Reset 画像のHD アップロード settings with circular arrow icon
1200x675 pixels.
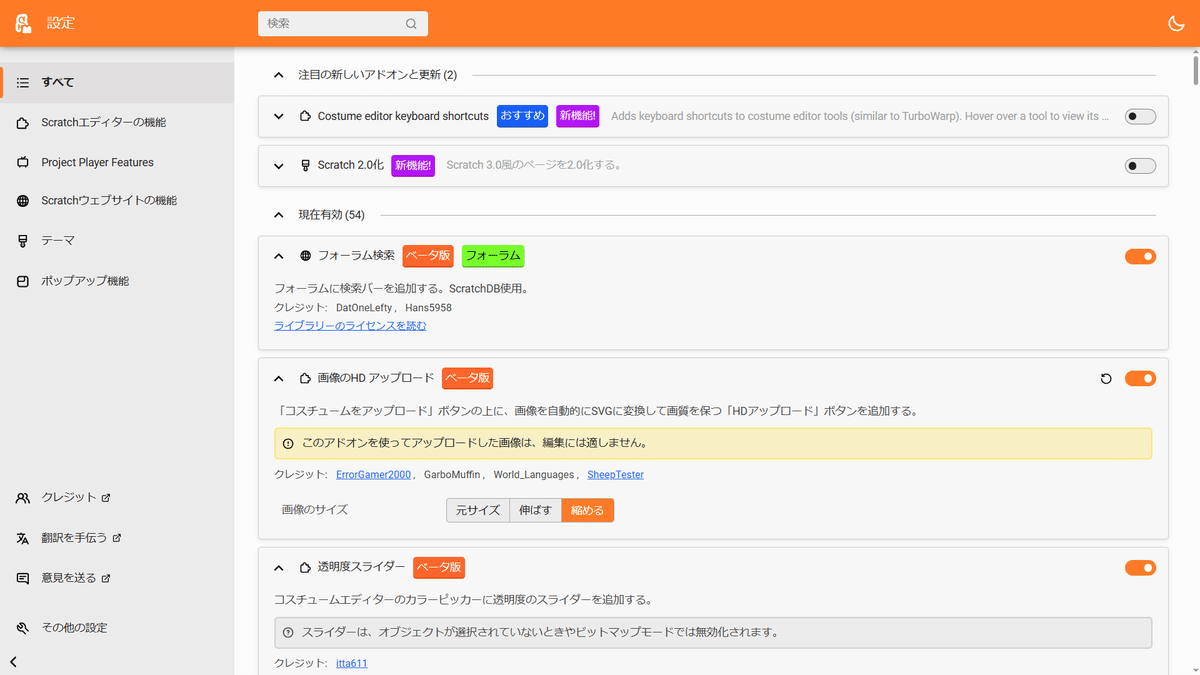(1105, 378)
